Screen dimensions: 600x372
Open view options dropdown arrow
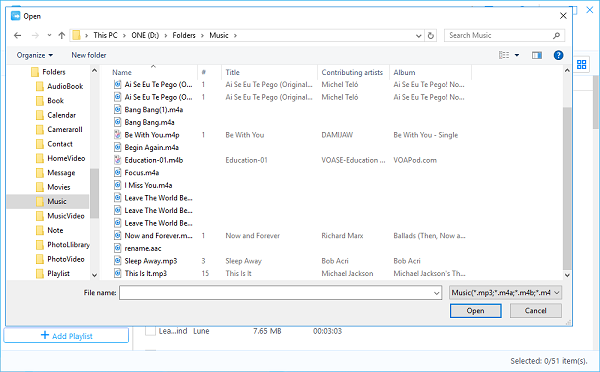[517, 55]
